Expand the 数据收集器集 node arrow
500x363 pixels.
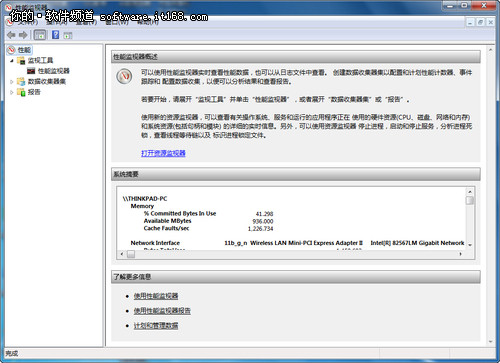(12, 82)
